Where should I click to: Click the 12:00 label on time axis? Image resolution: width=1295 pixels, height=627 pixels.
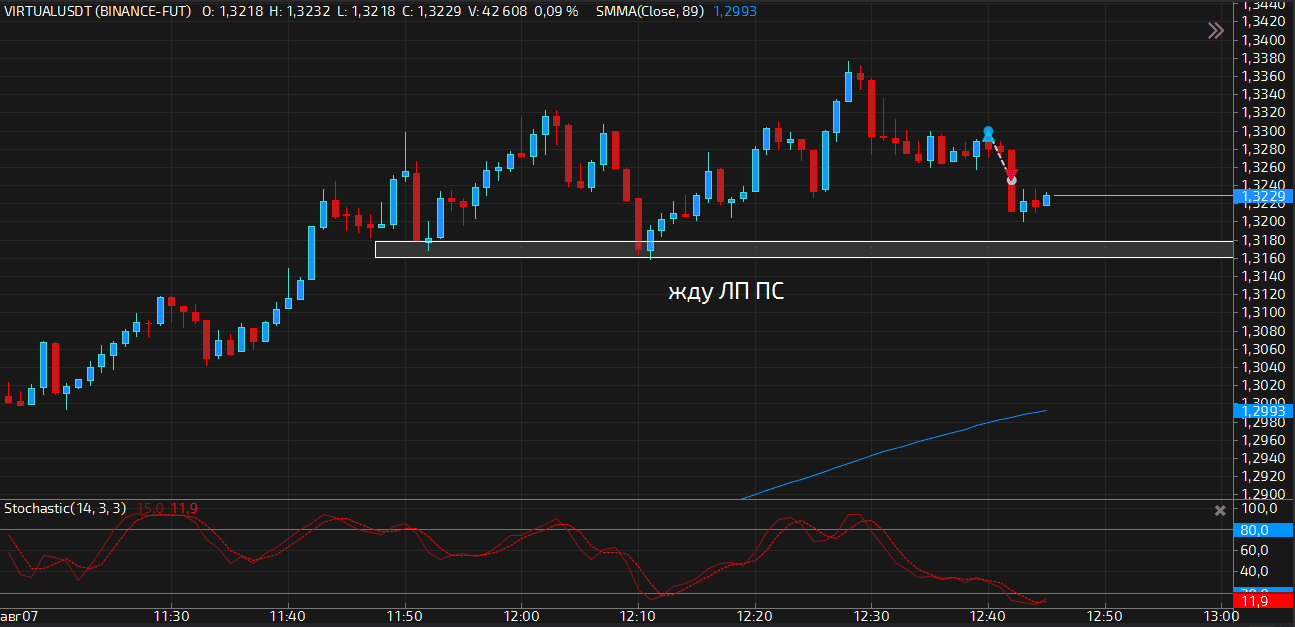[x=521, y=616]
